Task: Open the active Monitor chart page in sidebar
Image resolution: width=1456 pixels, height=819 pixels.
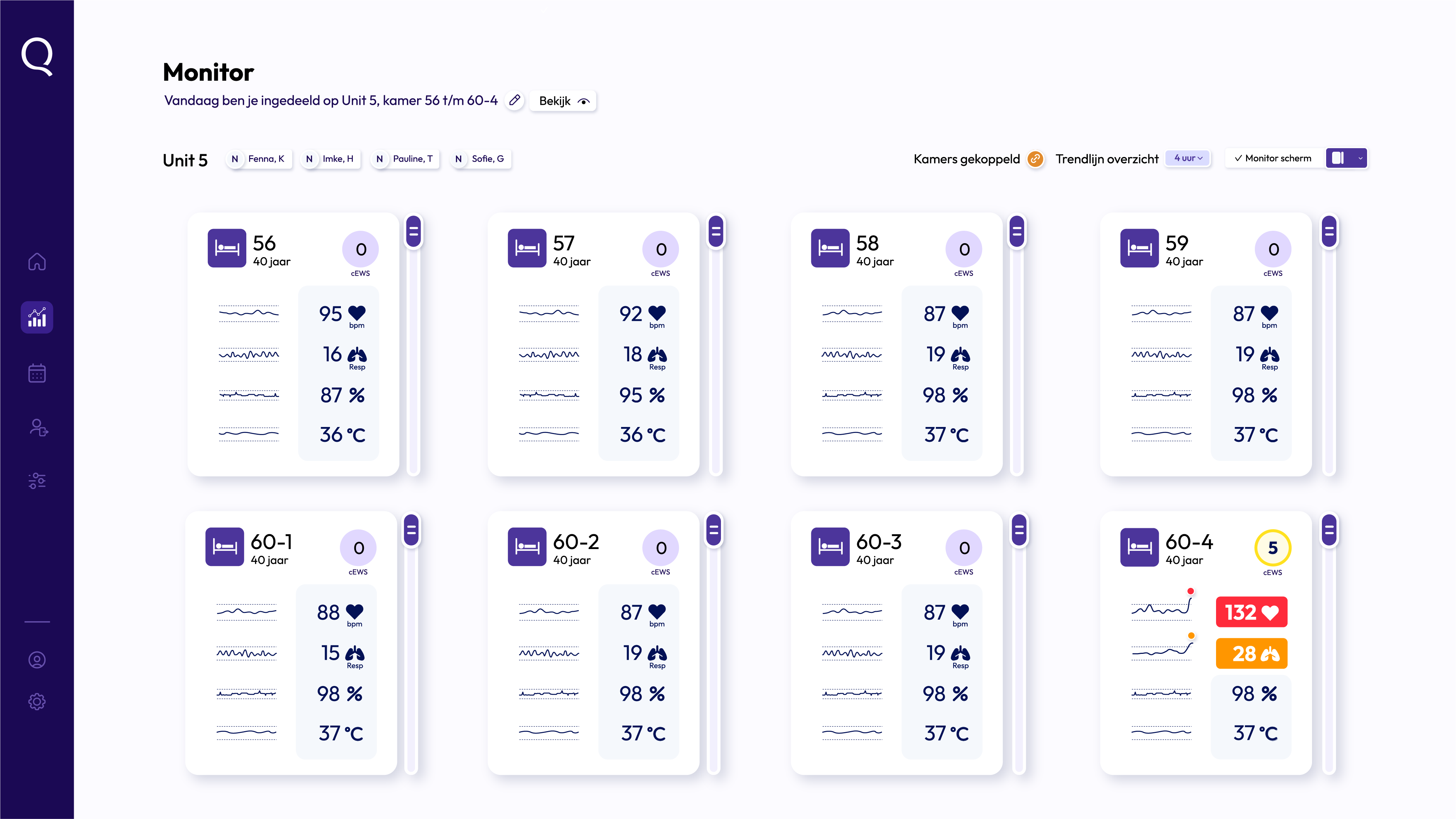Action: click(x=37, y=317)
